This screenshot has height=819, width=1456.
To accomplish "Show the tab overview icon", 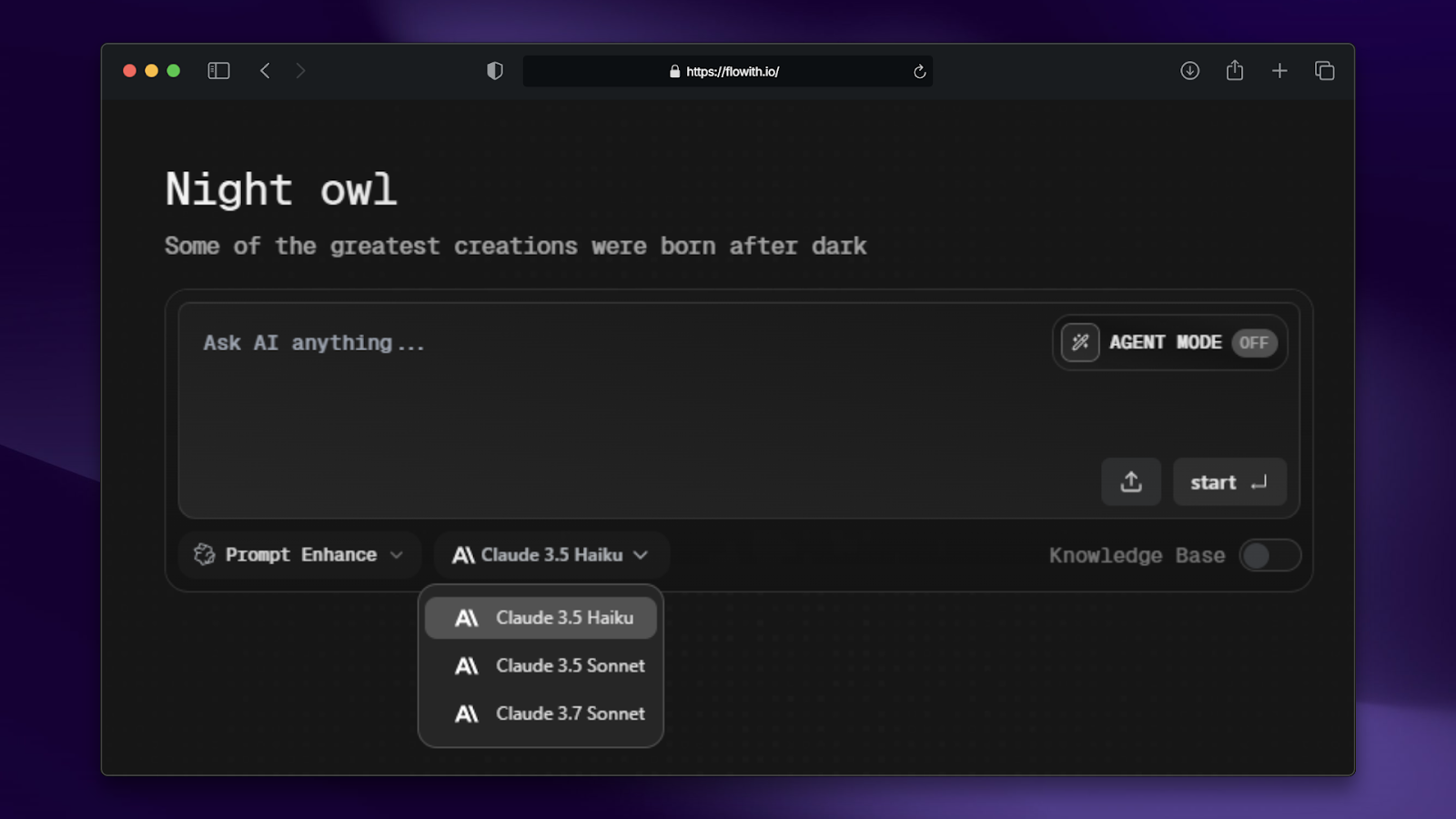I will [x=1324, y=71].
